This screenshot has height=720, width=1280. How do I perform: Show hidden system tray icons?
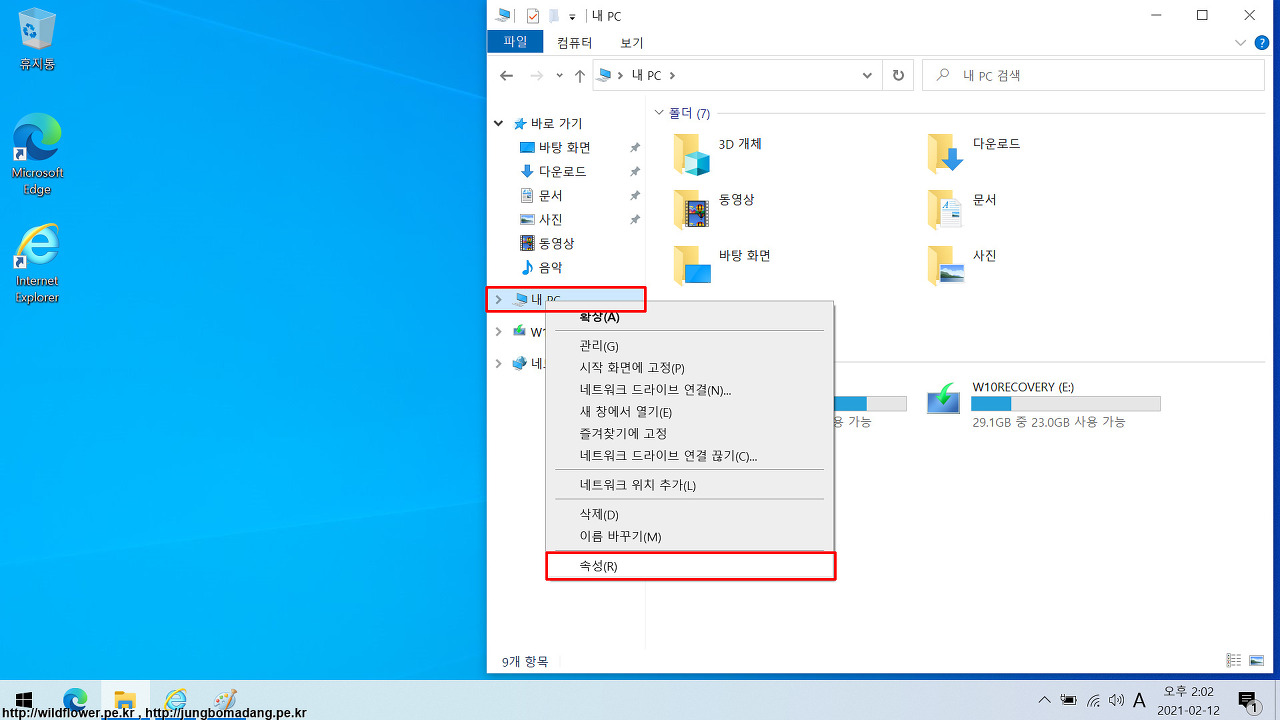(1045, 700)
